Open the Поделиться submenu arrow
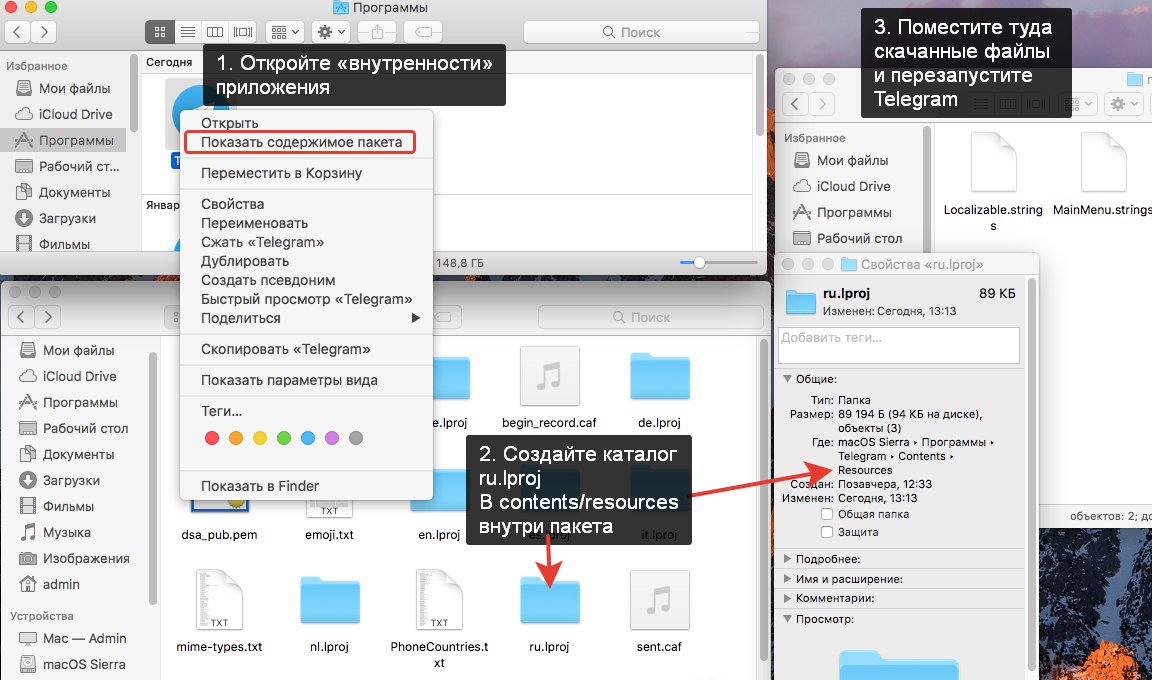 pyautogui.click(x=416, y=318)
